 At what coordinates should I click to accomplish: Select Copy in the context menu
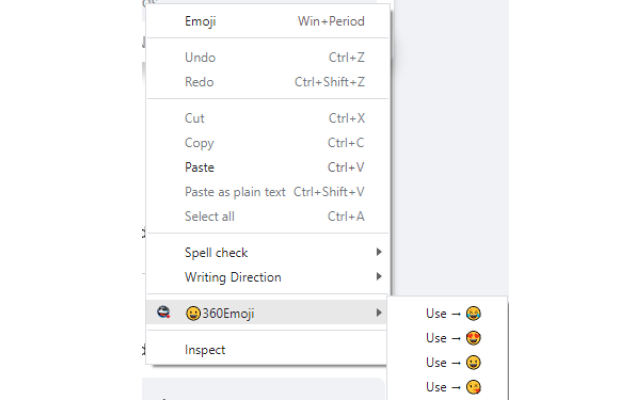pyautogui.click(x=267, y=143)
